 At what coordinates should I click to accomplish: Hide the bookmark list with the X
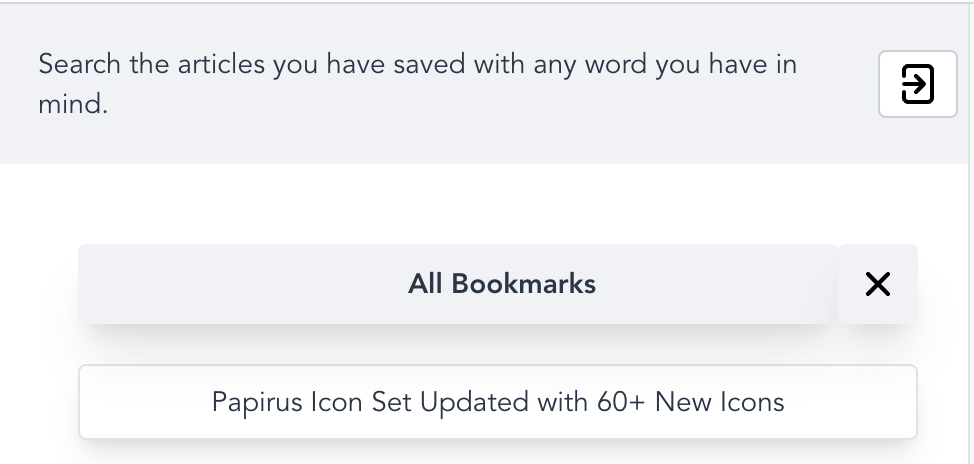click(878, 284)
